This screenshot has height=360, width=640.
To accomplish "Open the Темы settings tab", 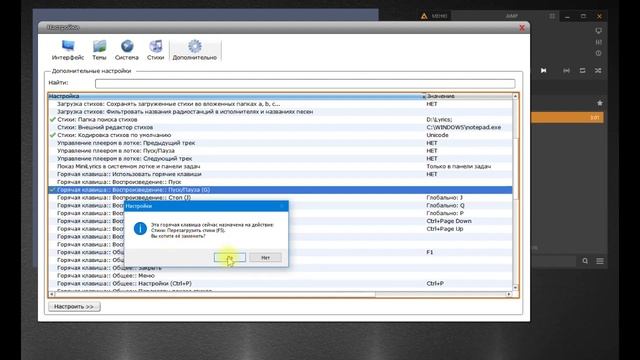I will tap(99, 50).
